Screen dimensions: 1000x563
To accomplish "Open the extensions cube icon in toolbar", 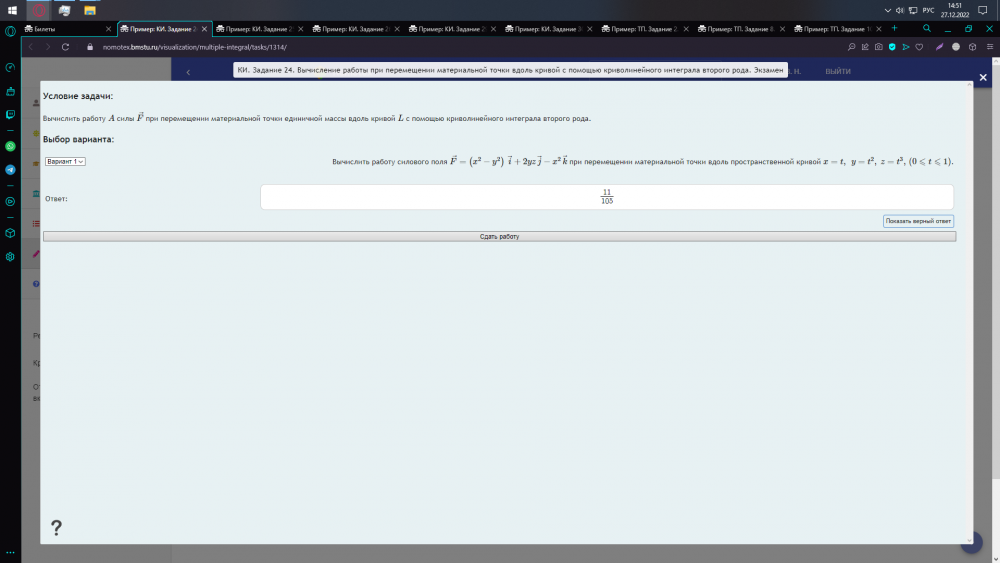I will point(973,47).
